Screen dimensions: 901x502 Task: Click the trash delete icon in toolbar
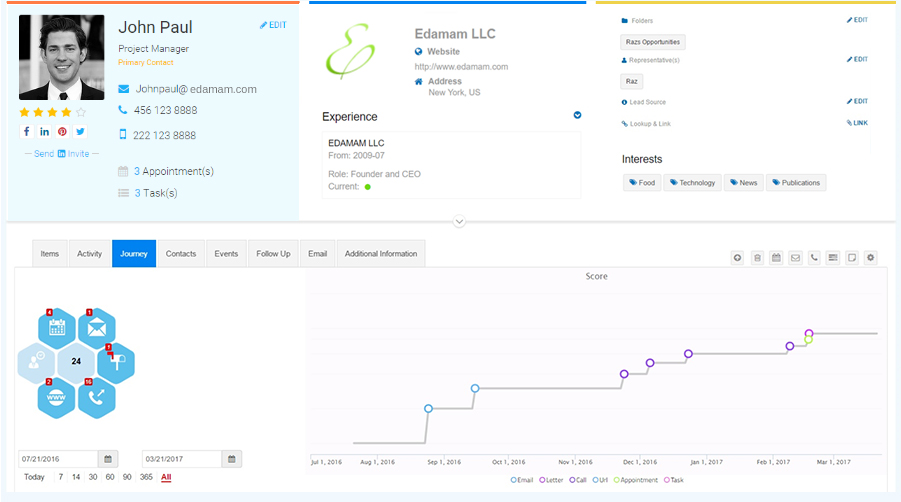coord(757,257)
